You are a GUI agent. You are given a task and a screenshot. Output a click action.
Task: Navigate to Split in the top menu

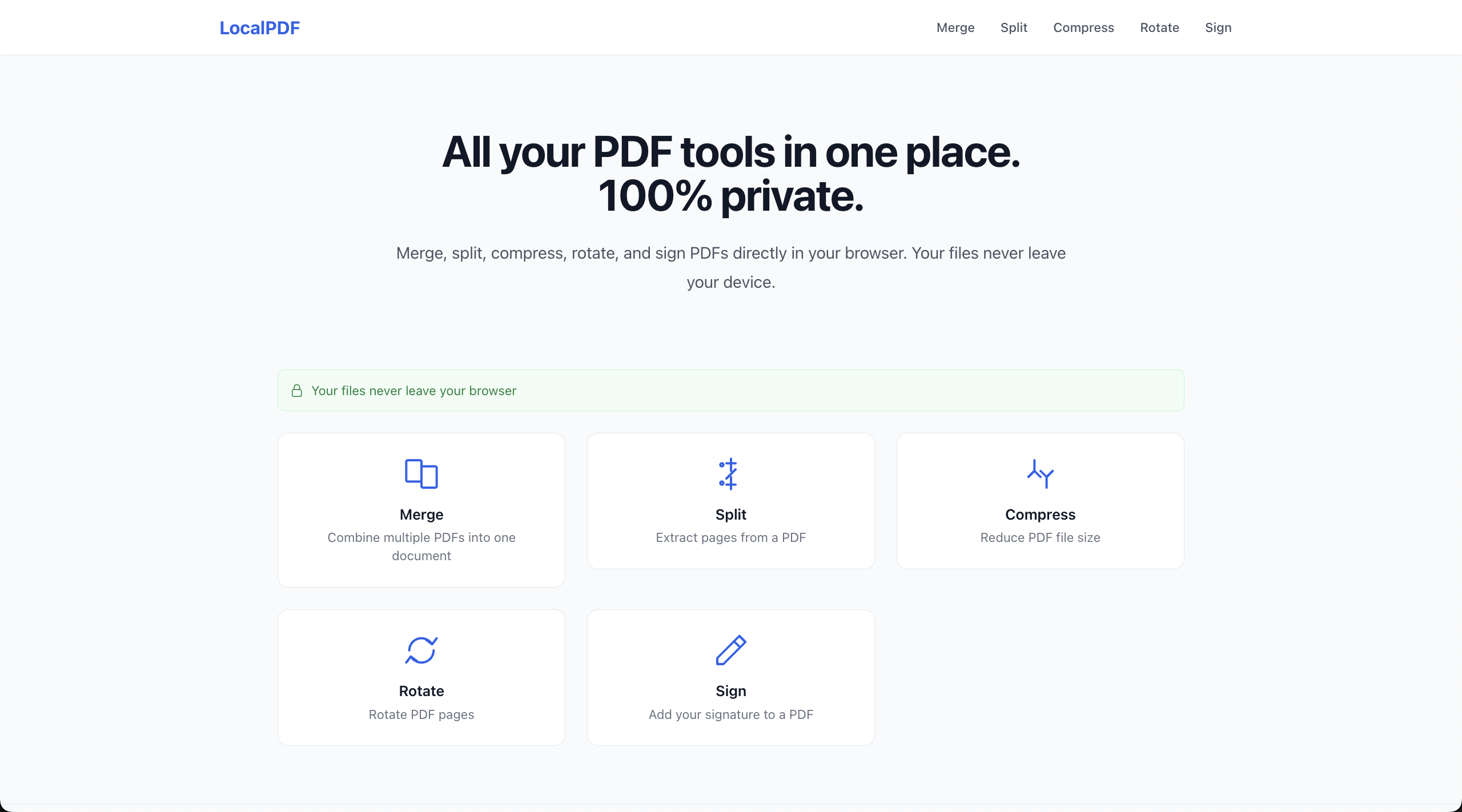pos(1014,27)
